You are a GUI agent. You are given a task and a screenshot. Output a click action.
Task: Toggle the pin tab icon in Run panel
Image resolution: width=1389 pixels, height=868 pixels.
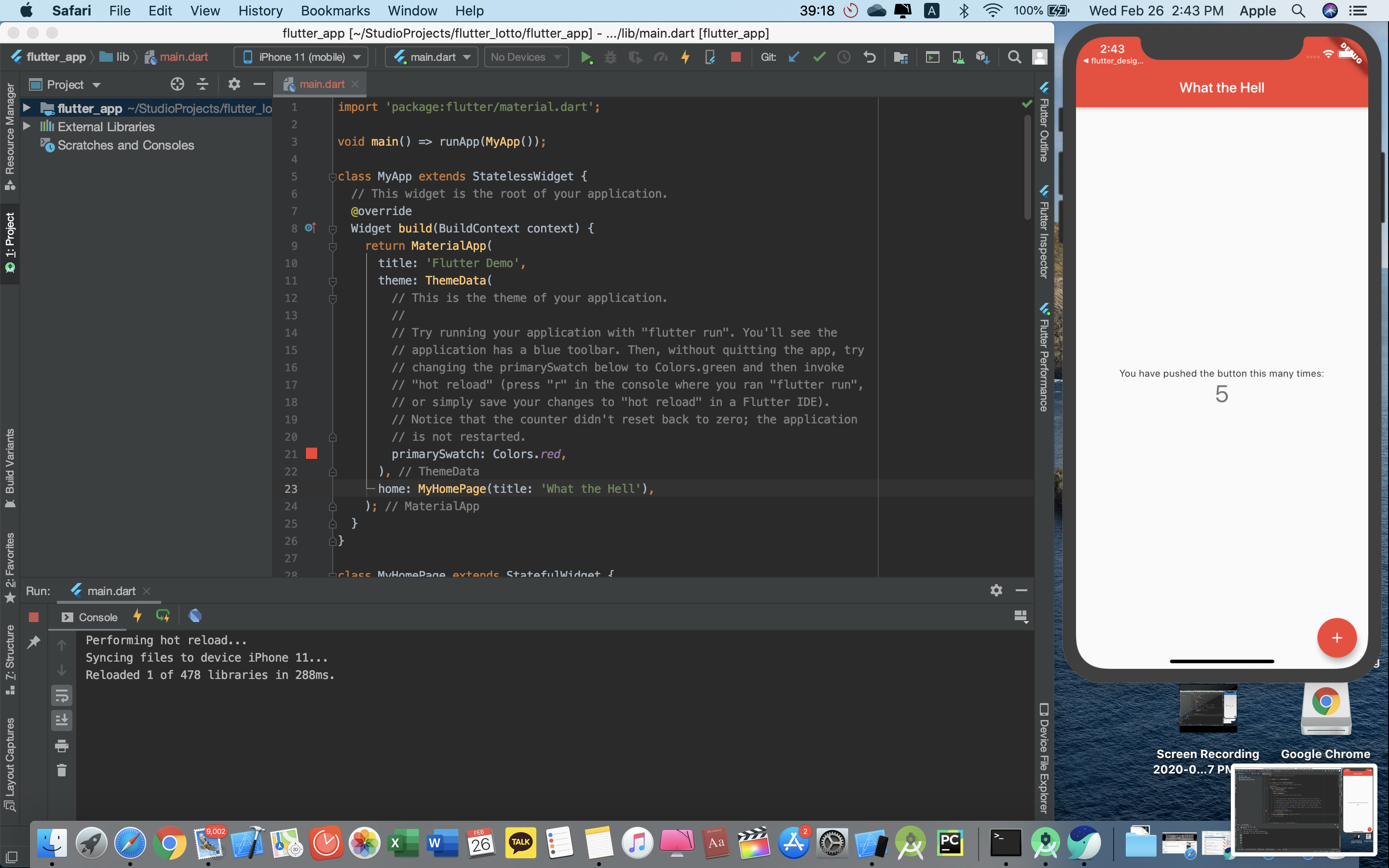coord(34,642)
